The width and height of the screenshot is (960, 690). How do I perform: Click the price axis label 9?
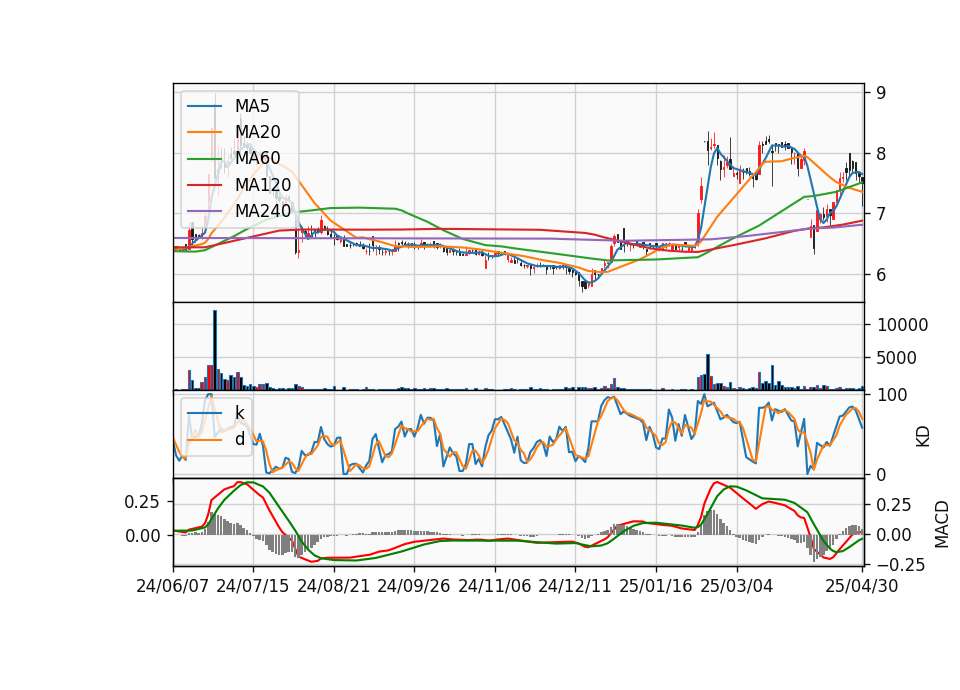pyautogui.click(x=881, y=93)
